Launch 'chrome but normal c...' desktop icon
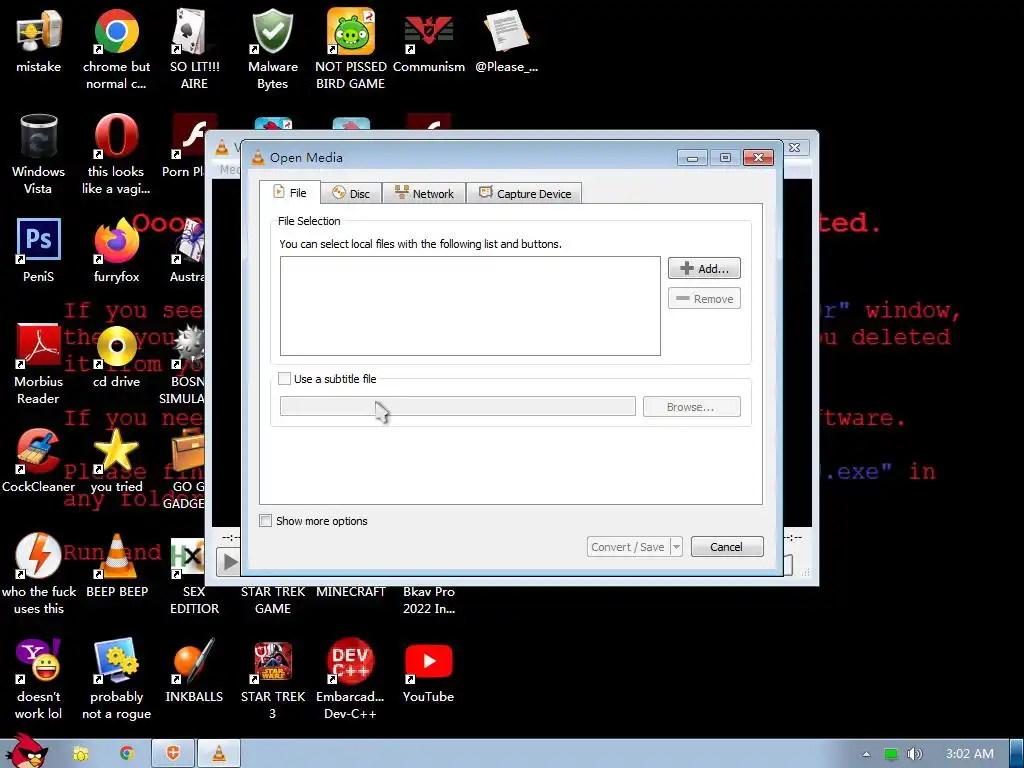 point(116,49)
